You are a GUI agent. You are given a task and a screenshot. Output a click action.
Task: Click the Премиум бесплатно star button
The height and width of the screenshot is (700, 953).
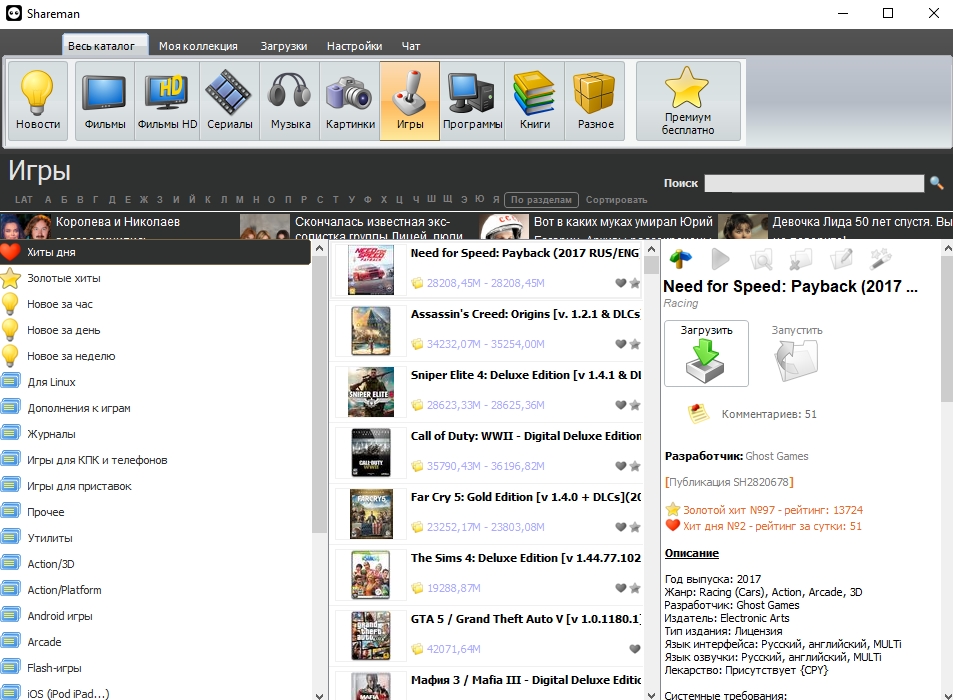click(688, 101)
